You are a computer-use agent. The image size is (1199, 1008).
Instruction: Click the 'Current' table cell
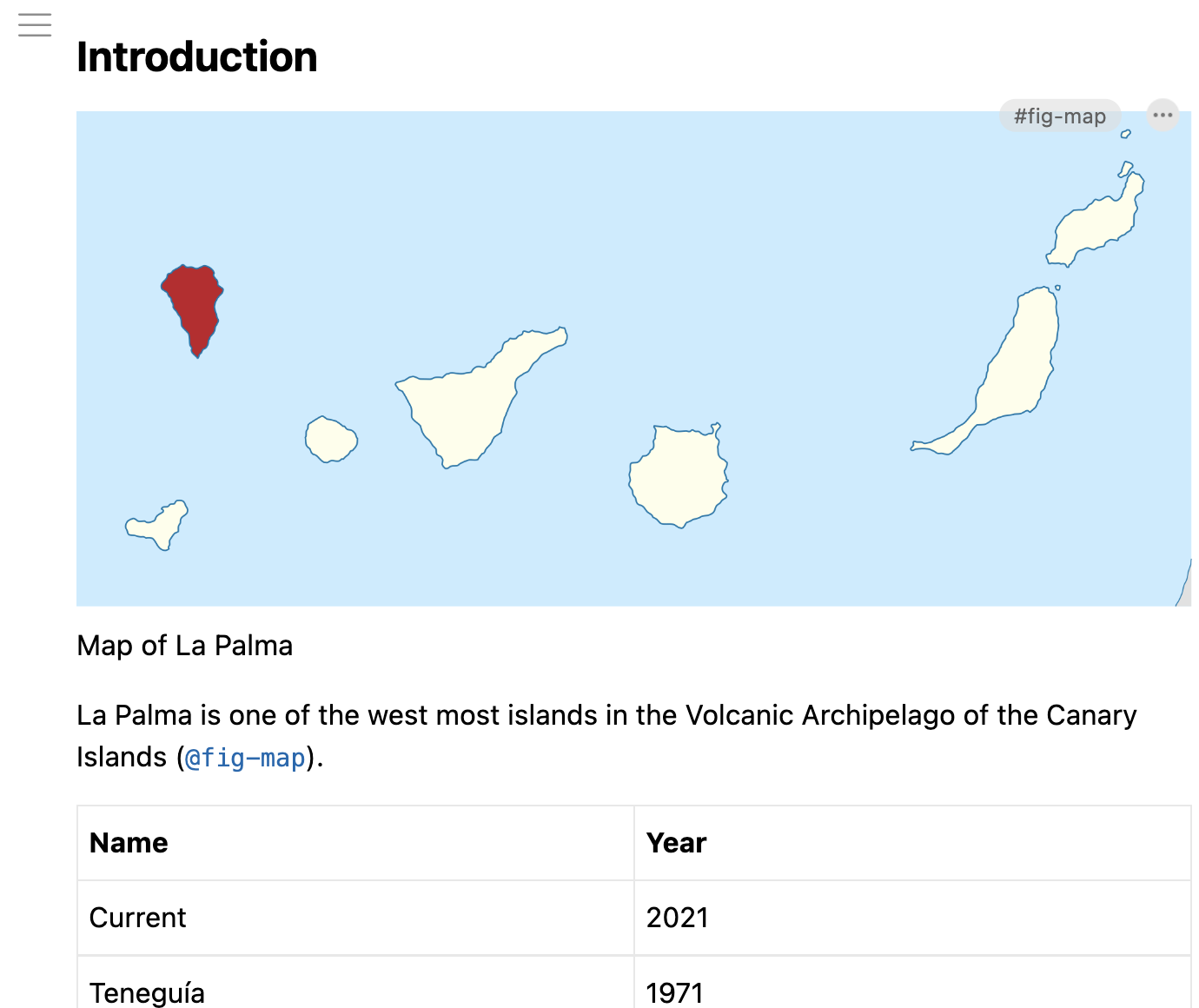(137, 918)
